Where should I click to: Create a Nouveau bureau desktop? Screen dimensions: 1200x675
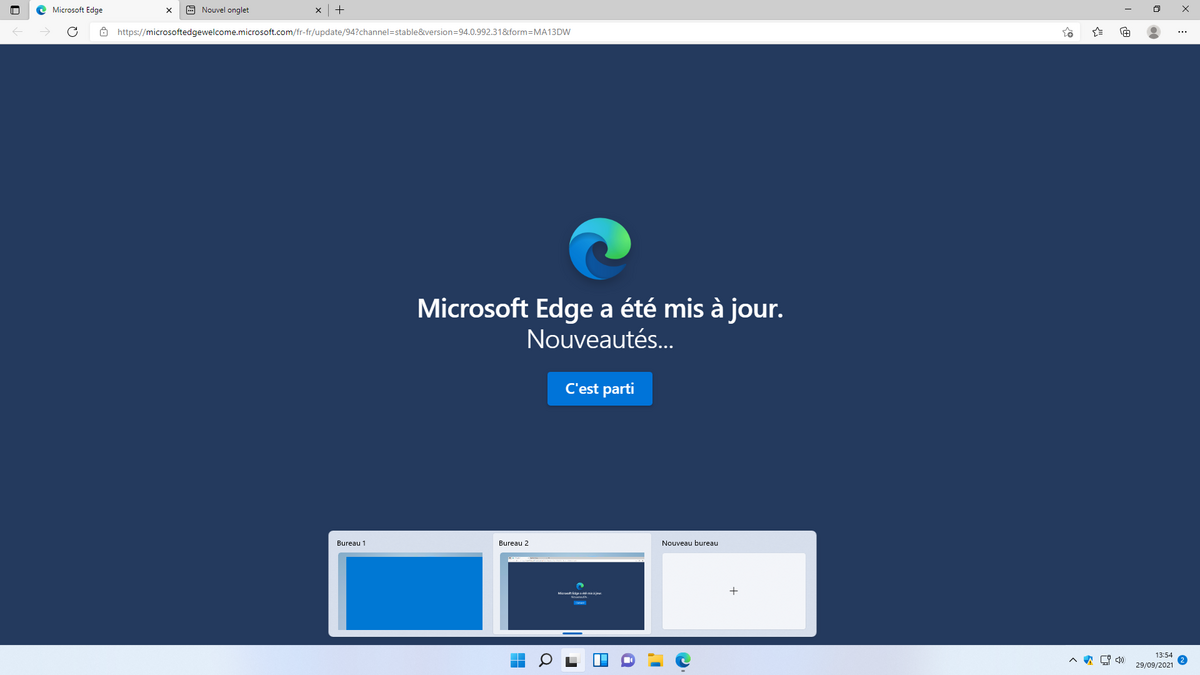click(x=733, y=591)
